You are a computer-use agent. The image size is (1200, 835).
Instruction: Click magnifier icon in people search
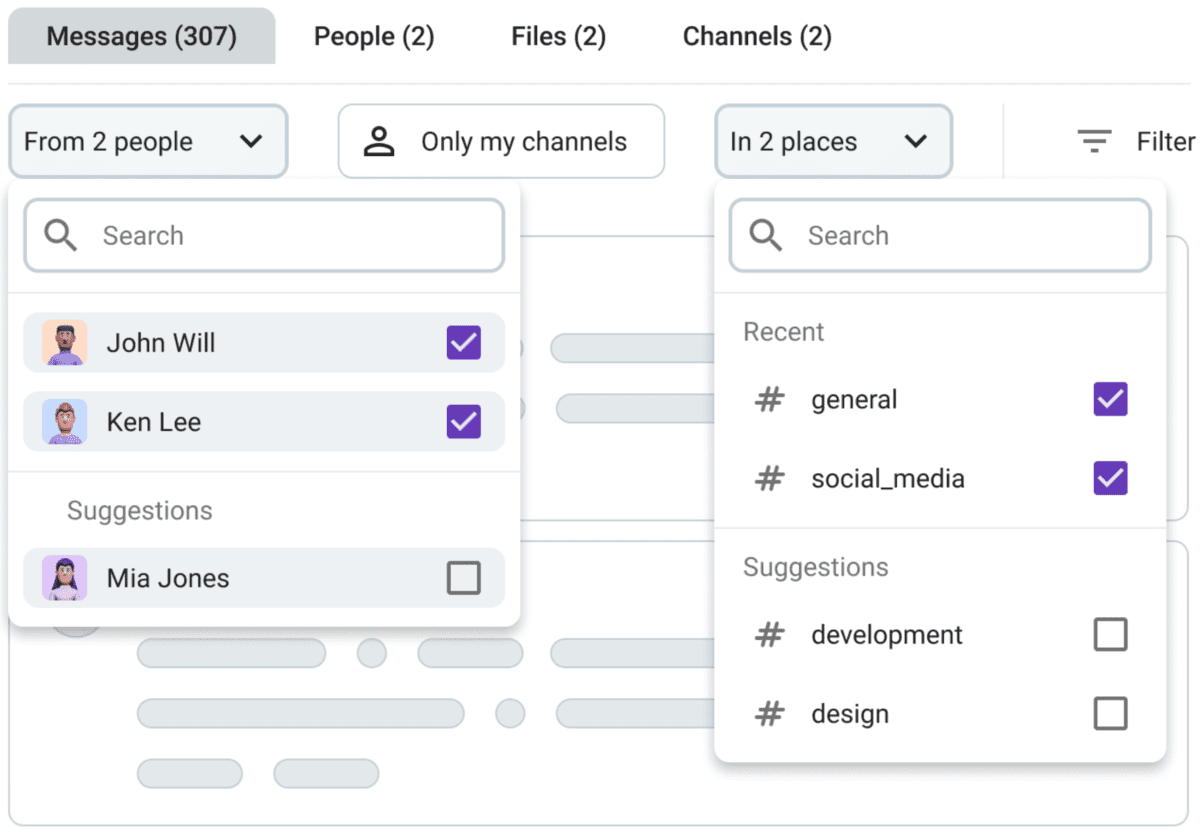pyautogui.click(x=61, y=236)
